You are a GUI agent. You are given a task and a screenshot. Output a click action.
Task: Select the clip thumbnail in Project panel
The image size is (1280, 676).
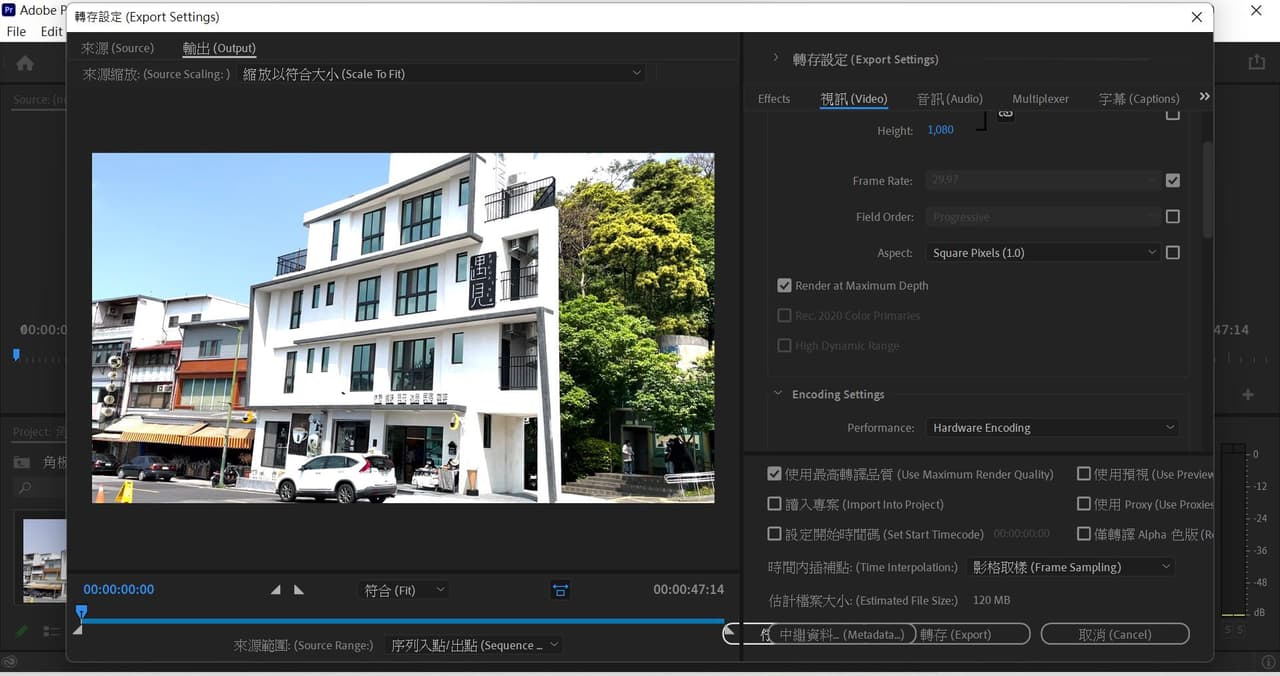[43, 558]
